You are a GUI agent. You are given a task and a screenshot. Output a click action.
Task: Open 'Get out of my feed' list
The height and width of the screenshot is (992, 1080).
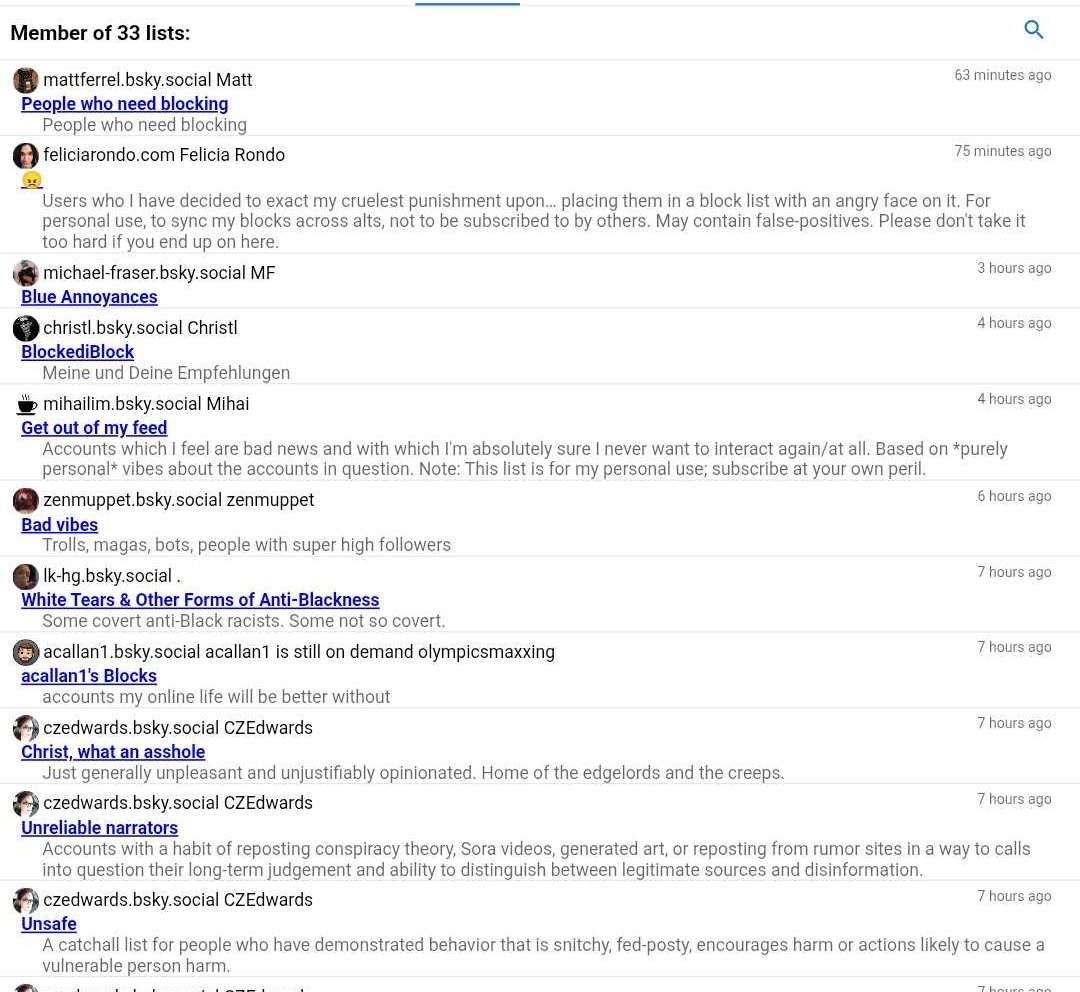click(x=94, y=428)
